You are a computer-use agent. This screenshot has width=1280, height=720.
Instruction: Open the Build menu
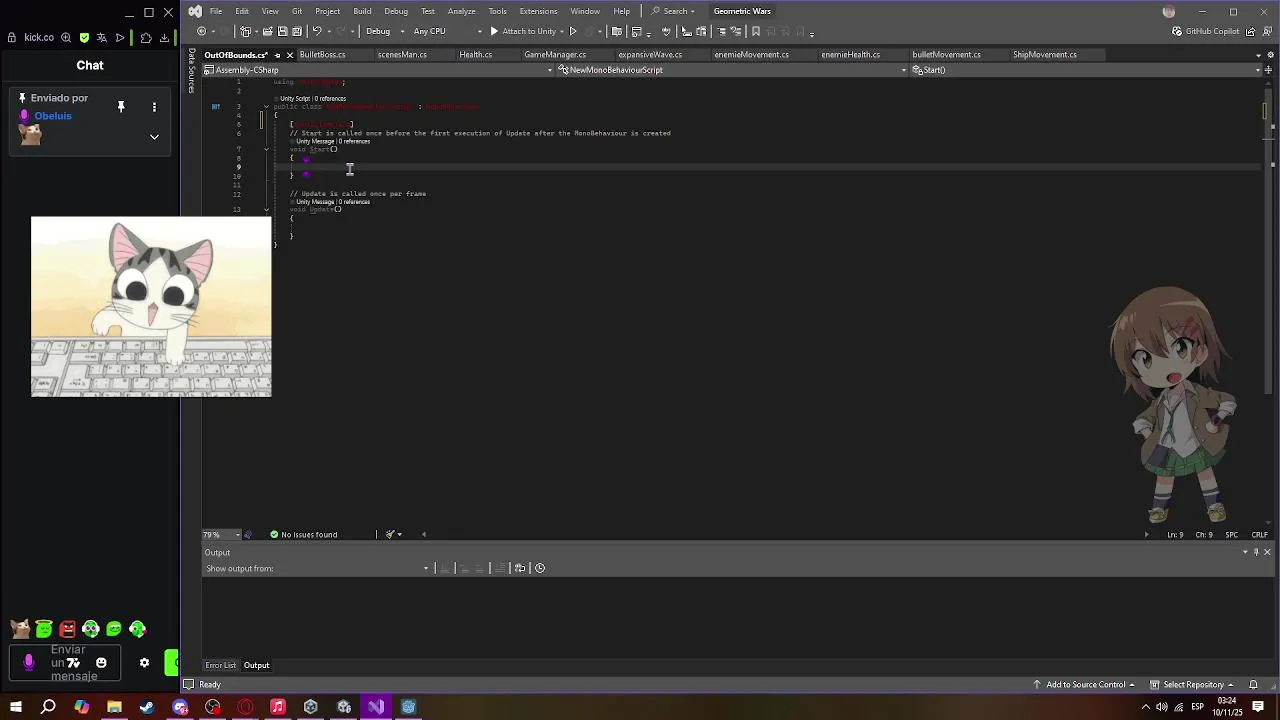362,11
